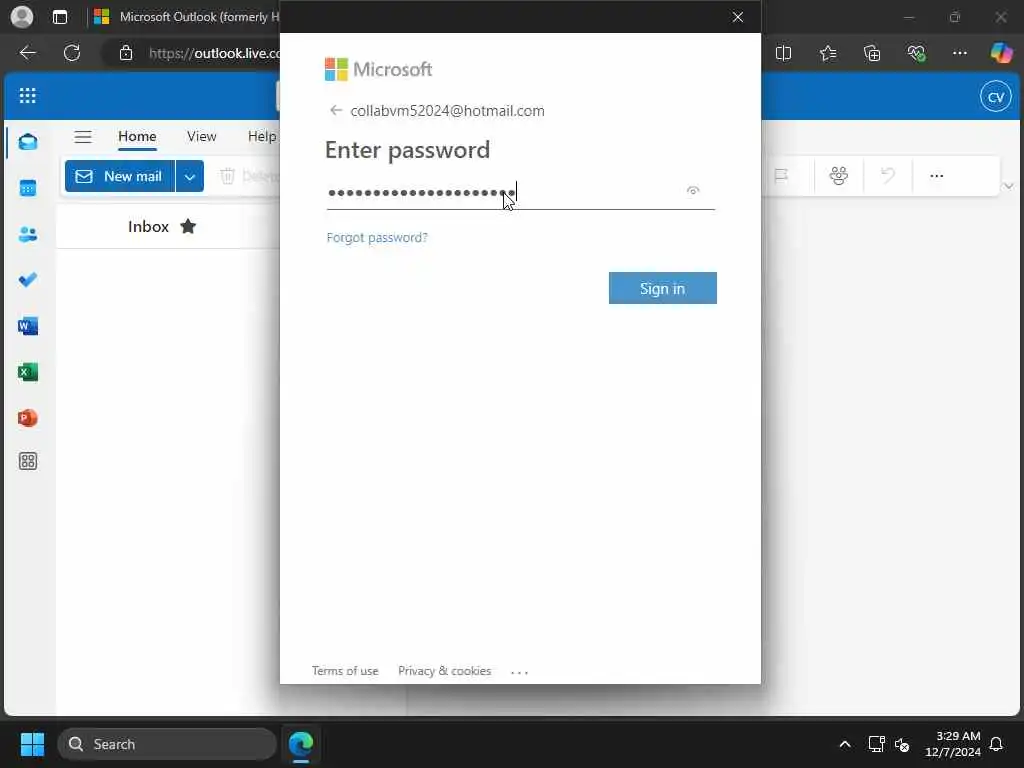Open Edge profile icon in title bar
Viewport: 1024px width, 768px height.
[x=22, y=17]
